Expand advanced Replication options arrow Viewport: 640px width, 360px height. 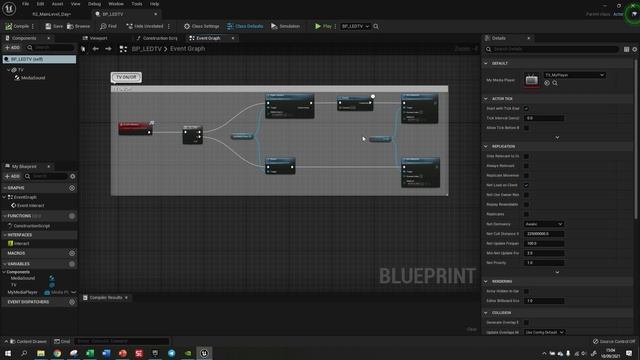coord(557,272)
